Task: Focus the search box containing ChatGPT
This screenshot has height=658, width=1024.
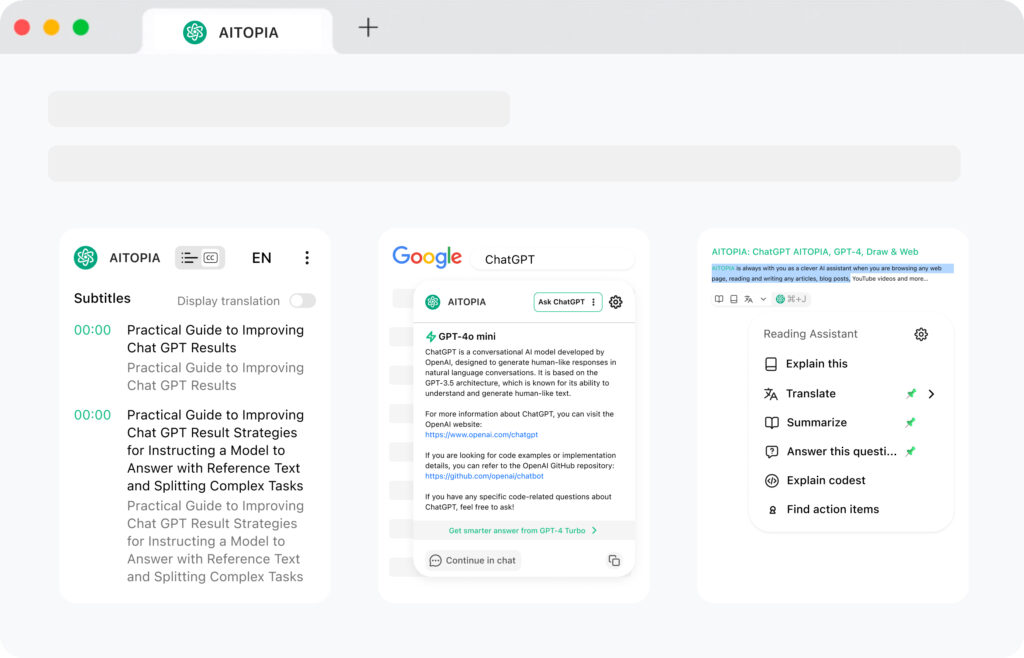Action: point(552,259)
